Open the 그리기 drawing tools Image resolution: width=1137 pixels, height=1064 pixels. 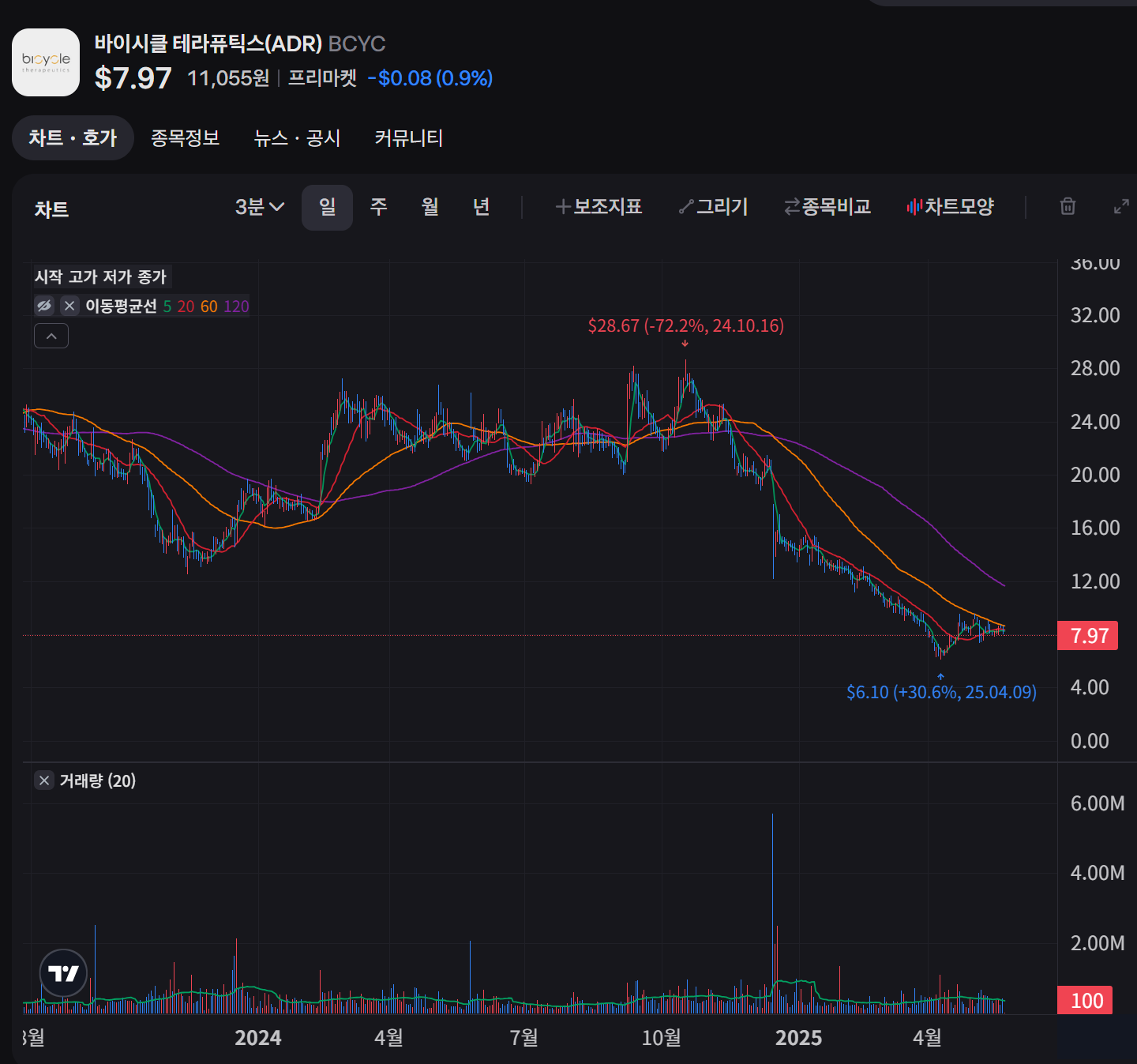714,207
